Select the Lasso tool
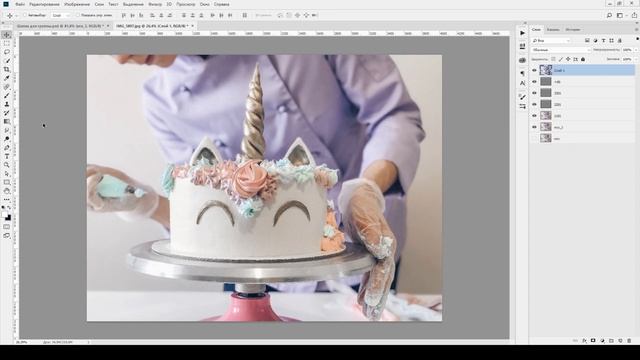This screenshot has height=360, width=640. 7,52
